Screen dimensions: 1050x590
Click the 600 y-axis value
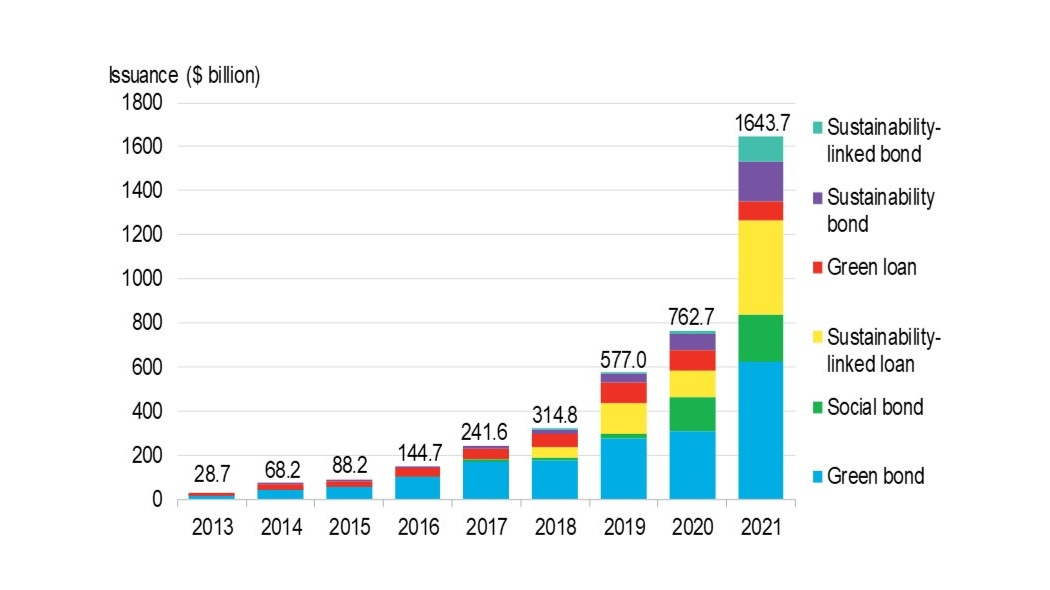tap(147, 367)
